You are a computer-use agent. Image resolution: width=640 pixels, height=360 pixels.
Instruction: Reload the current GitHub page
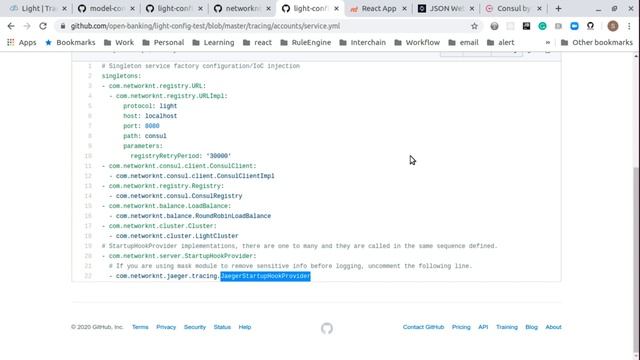43,26
